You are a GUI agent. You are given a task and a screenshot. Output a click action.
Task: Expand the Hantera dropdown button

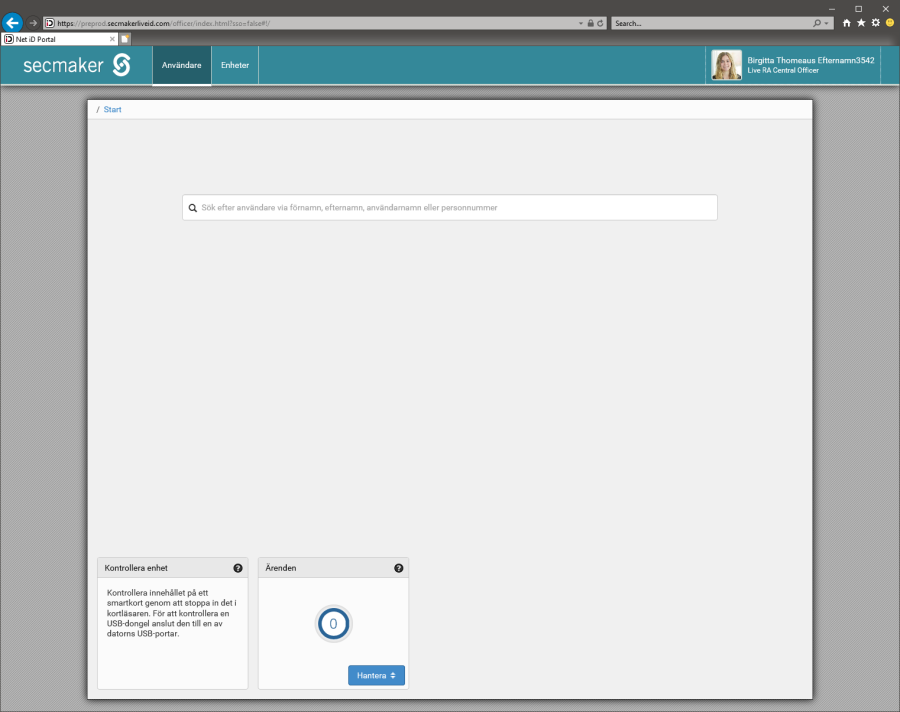click(x=376, y=676)
